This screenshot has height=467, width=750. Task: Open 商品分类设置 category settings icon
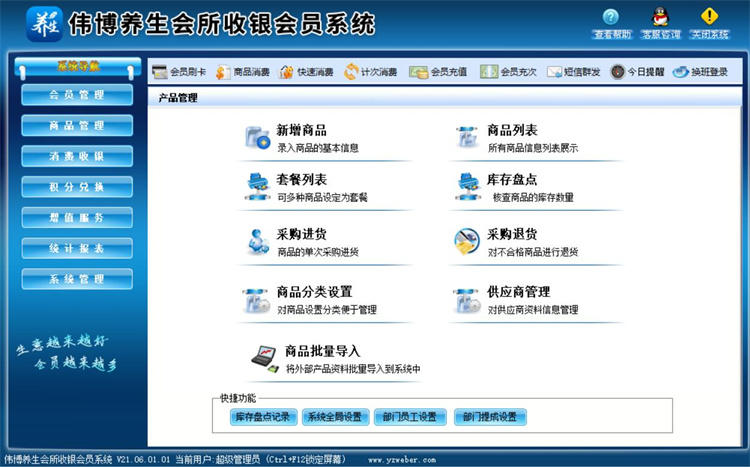pos(257,299)
